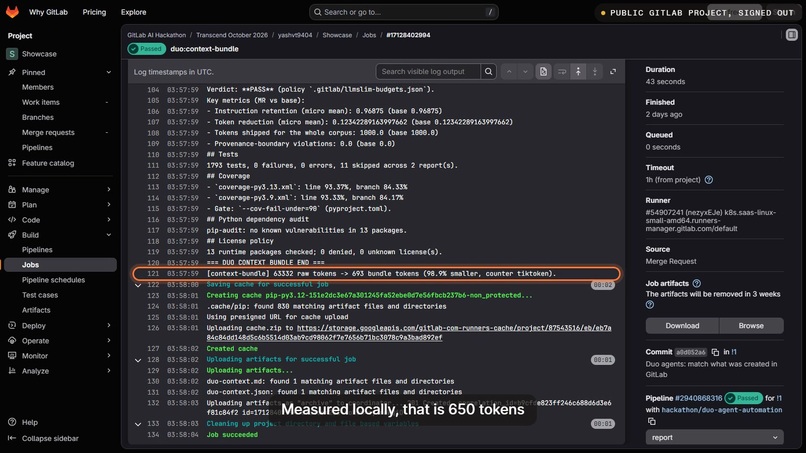Open Test cases sidebar item
Image resolution: width=806 pixels, height=453 pixels.
point(40,295)
